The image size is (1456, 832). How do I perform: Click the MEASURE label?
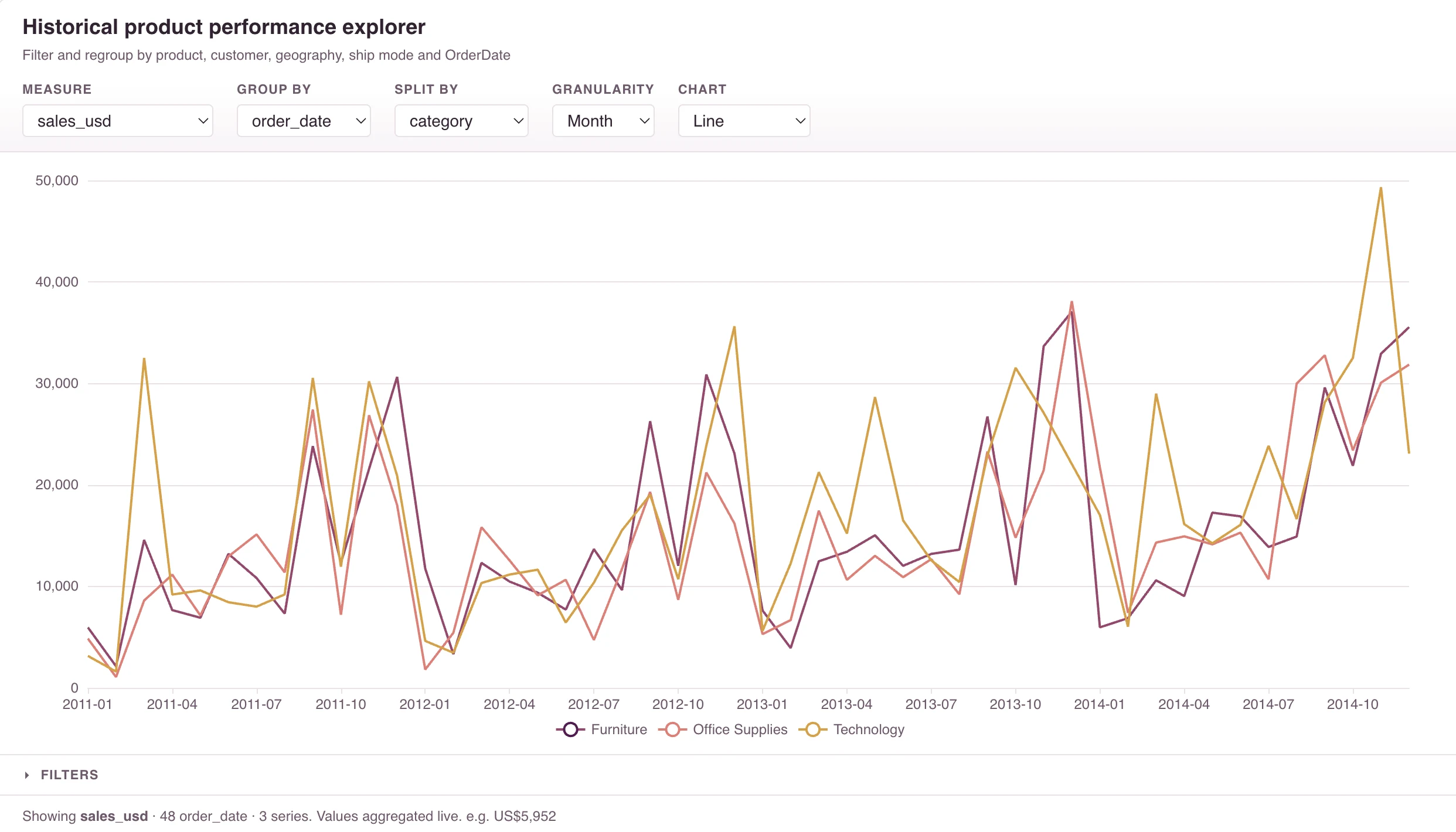[x=57, y=89]
